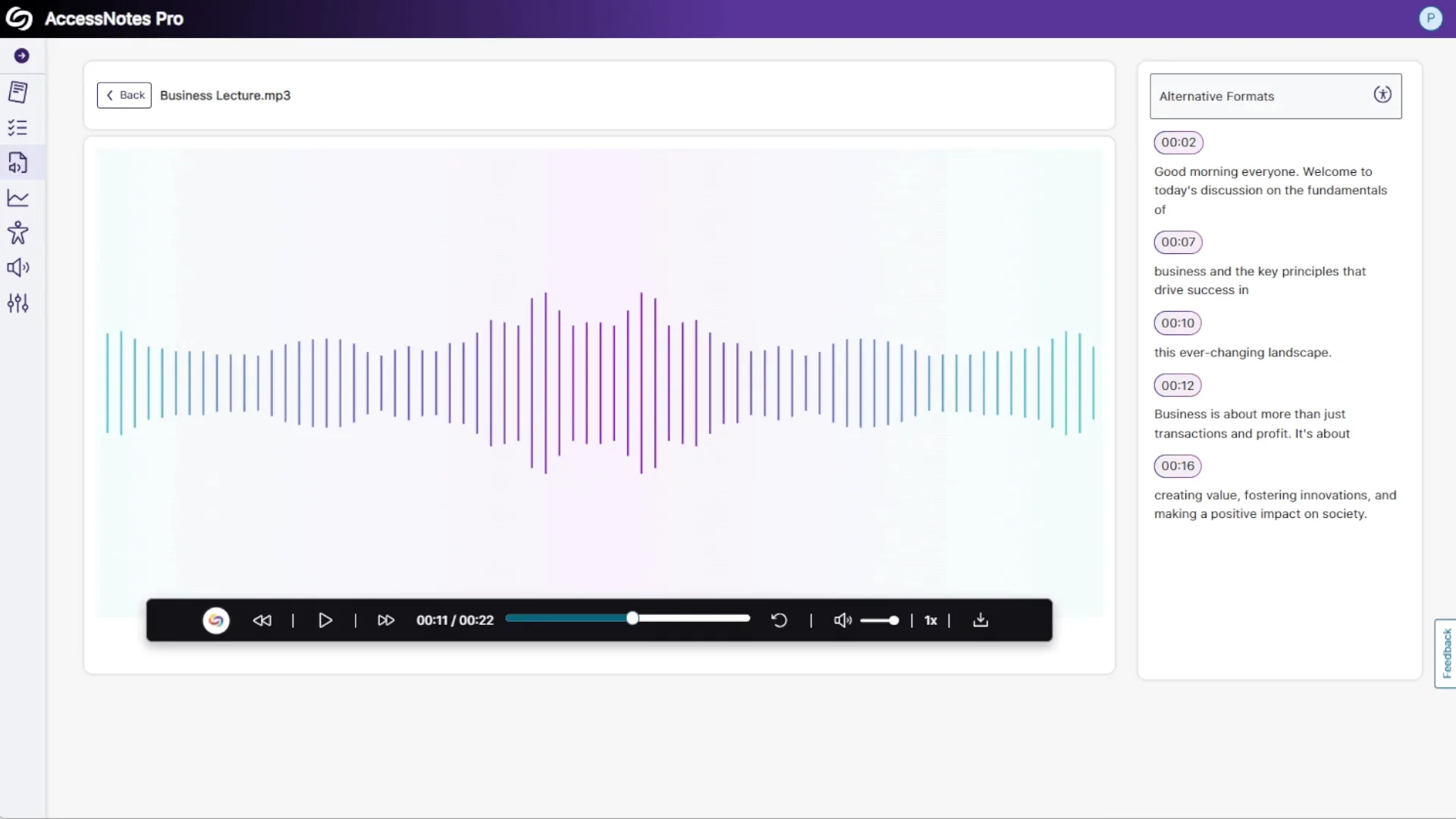Click the Business Lecture.mp3 file name
Image resolution: width=1456 pixels, height=819 pixels.
(225, 96)
